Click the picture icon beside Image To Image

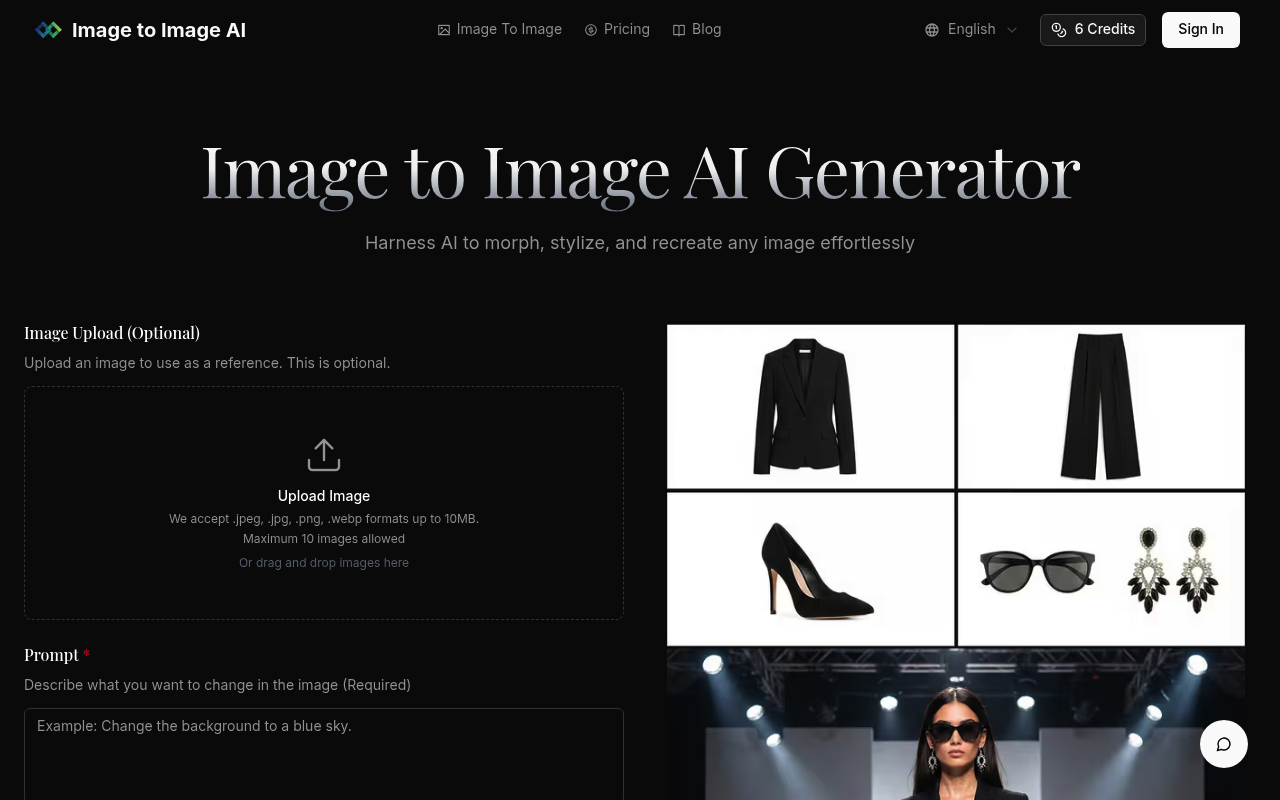pos(444,30)
